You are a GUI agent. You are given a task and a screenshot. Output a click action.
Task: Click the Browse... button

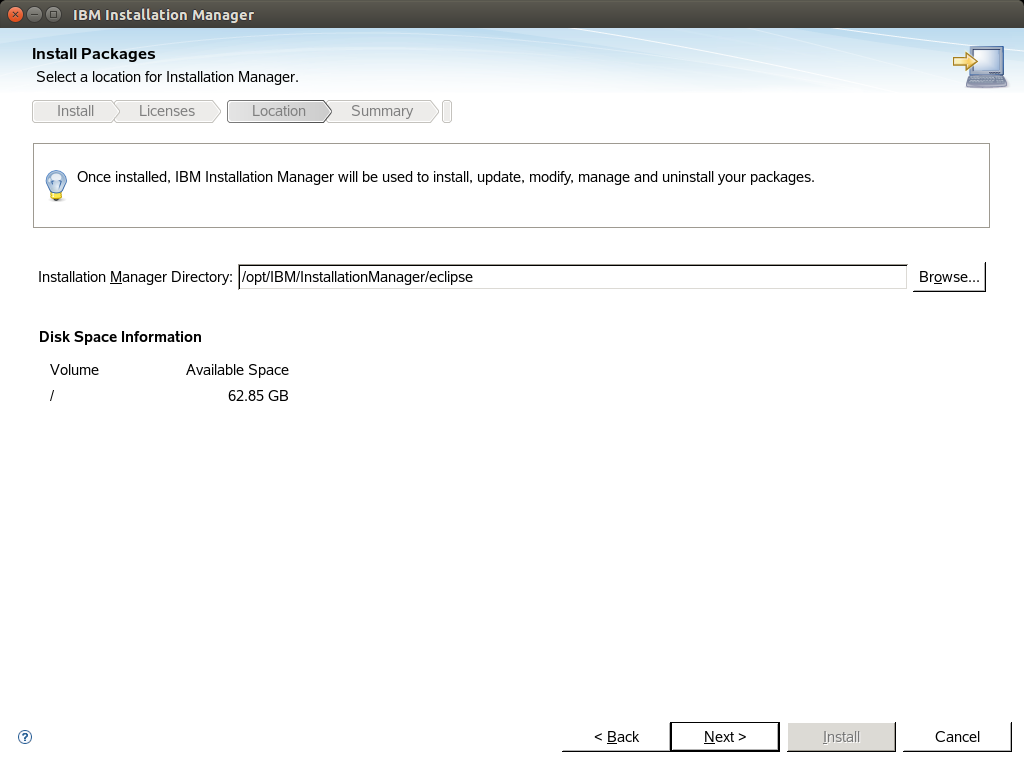pos(949,277)
